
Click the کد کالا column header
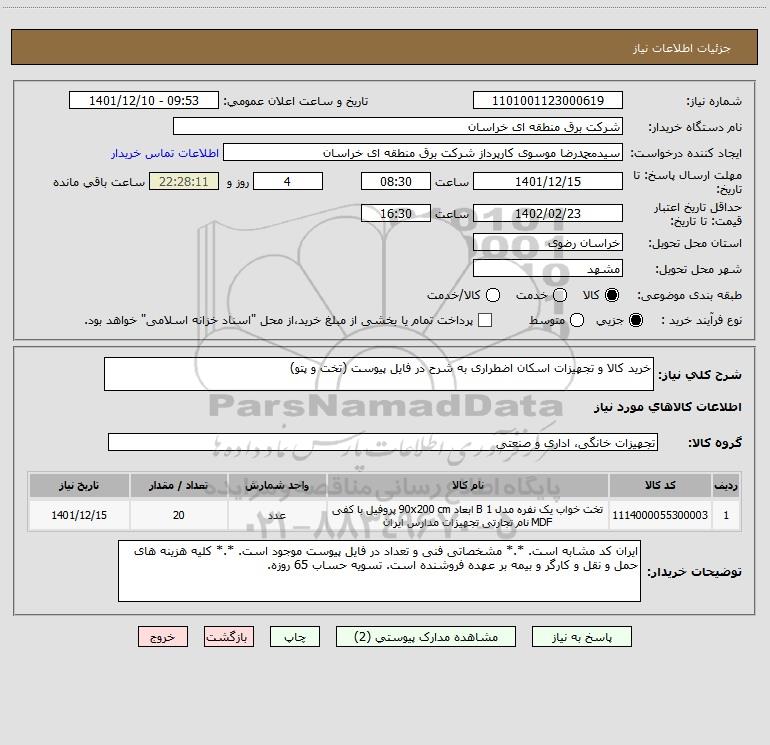pyautogui.click(x=660, y=485)
